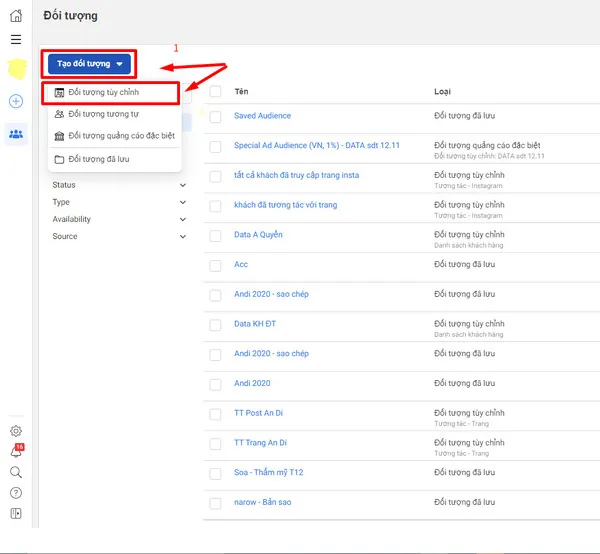Select the checkbox for Data A Quyền

coord(215,235)
